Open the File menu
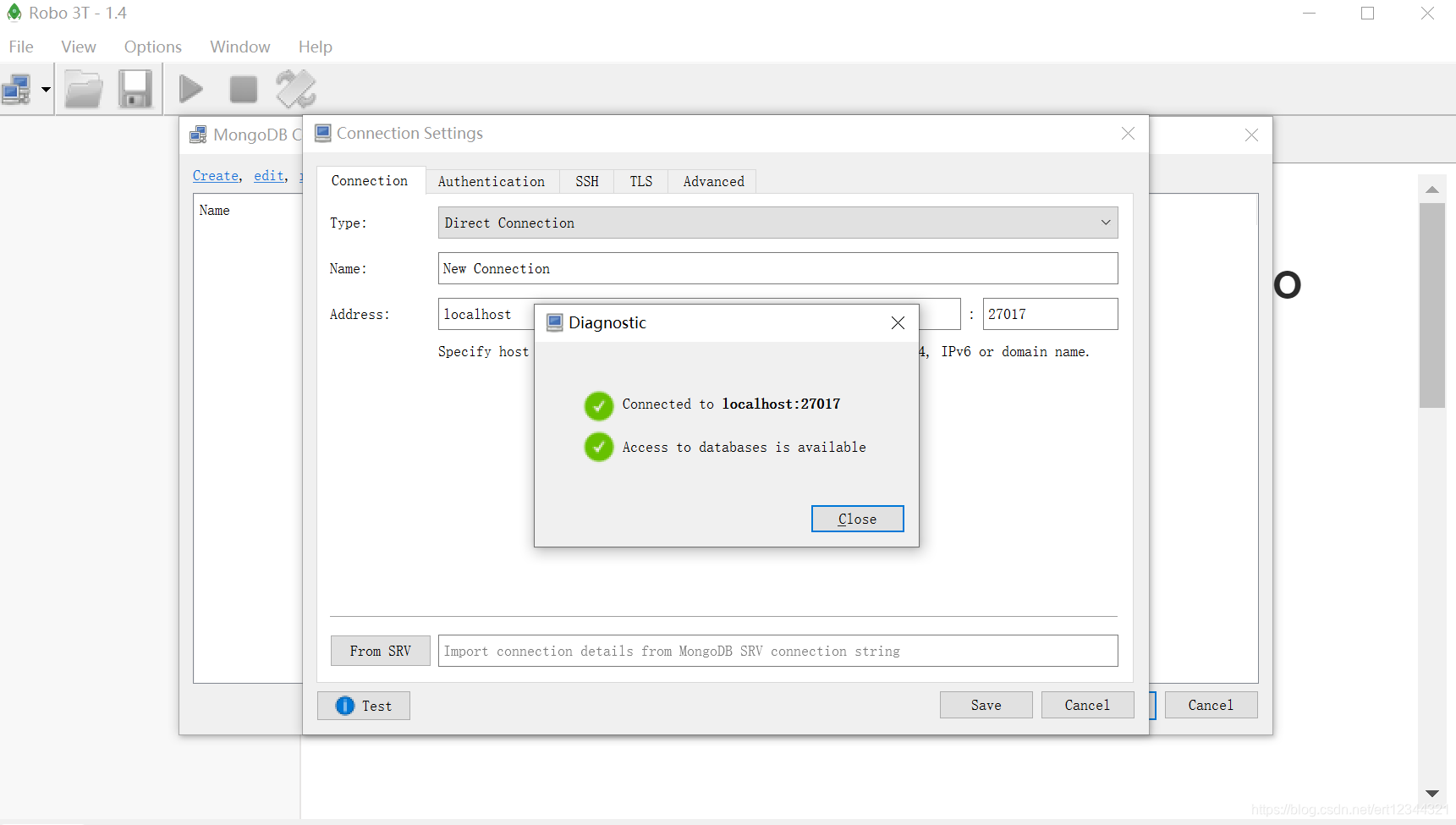 click(21, 47)
